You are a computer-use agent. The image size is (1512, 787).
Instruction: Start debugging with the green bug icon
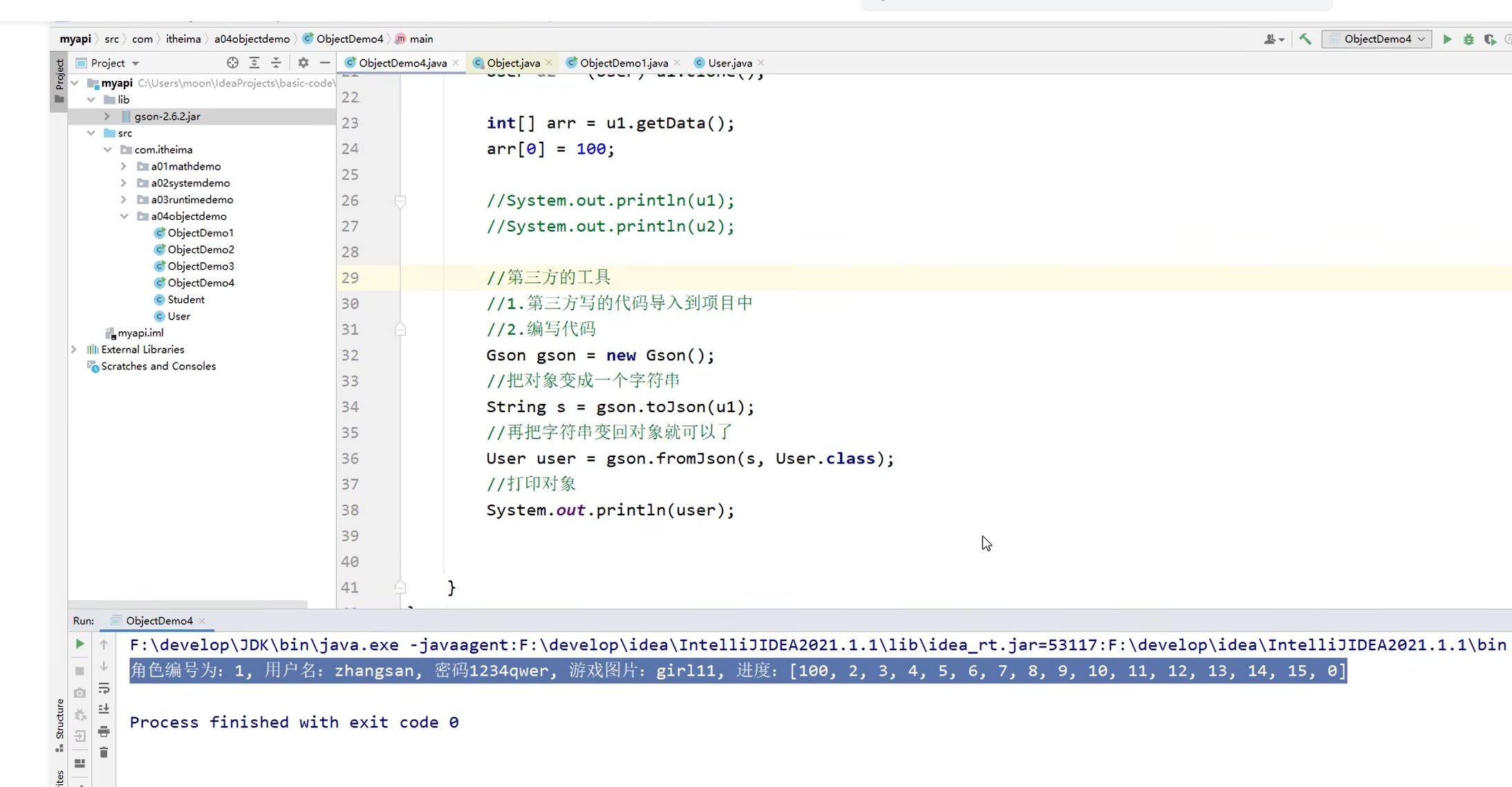1468,39
